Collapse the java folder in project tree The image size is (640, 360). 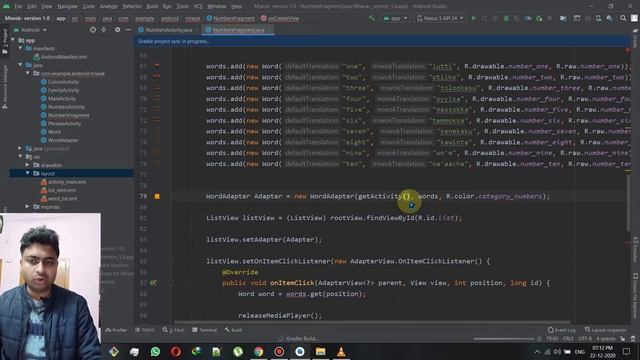tap(20, 65)
